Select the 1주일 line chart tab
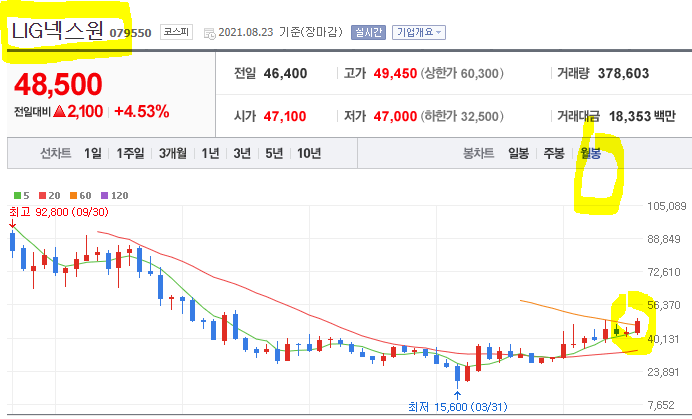Image resolution: width=692 pixels, height=419 pixels. (x=130, y=153)
